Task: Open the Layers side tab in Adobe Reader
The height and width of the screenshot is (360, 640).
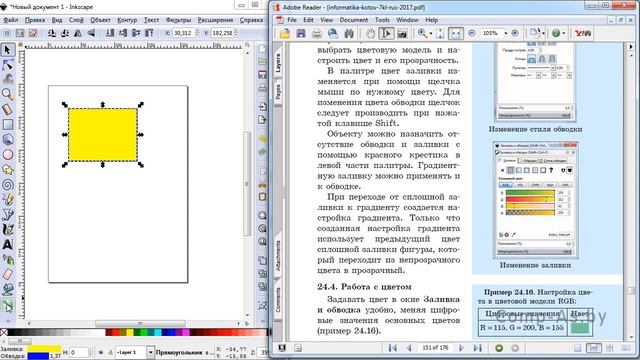Action: [278, 62]
